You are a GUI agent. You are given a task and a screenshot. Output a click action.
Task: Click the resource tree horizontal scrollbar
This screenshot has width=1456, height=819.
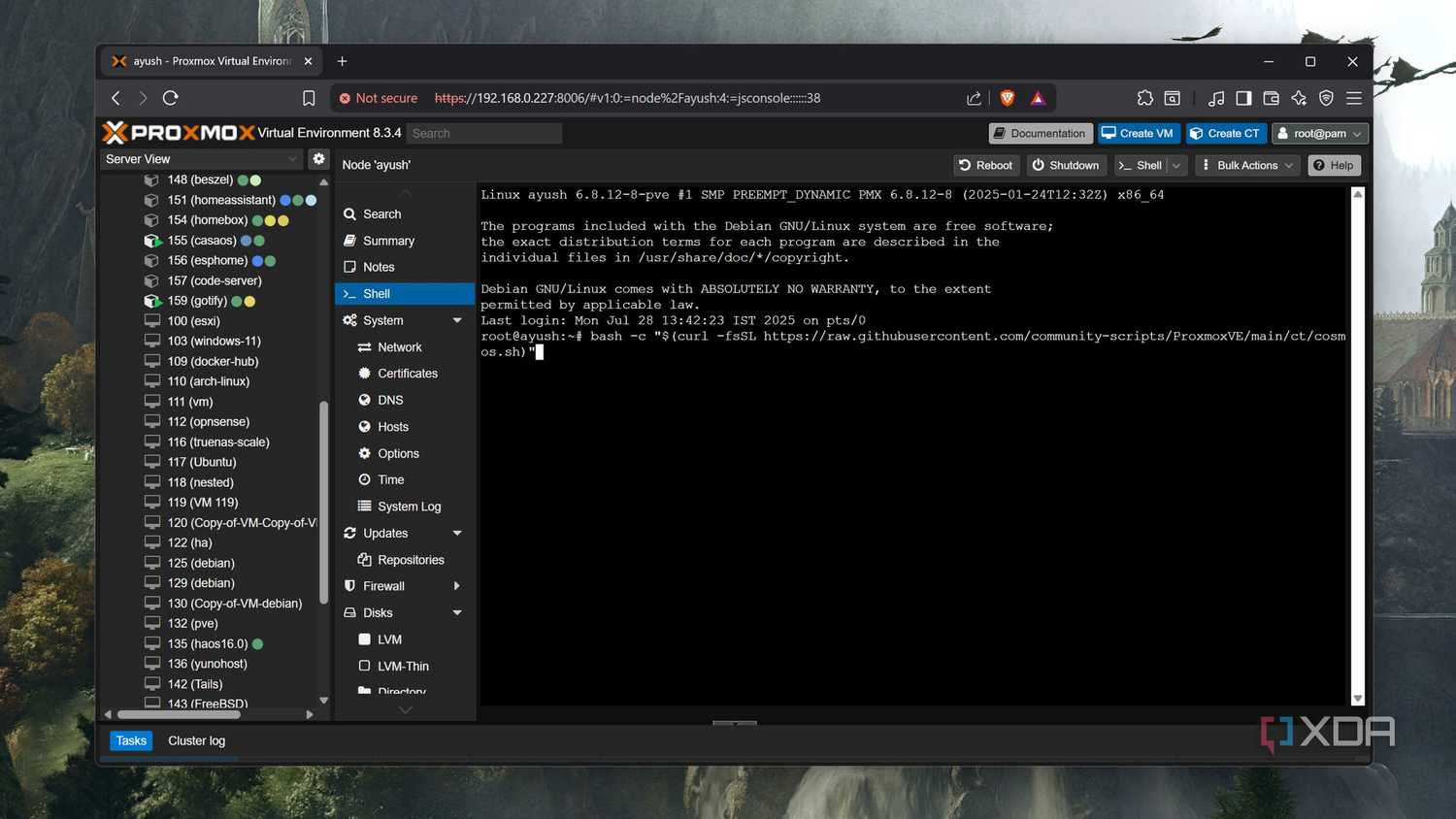tap(178, 714)
